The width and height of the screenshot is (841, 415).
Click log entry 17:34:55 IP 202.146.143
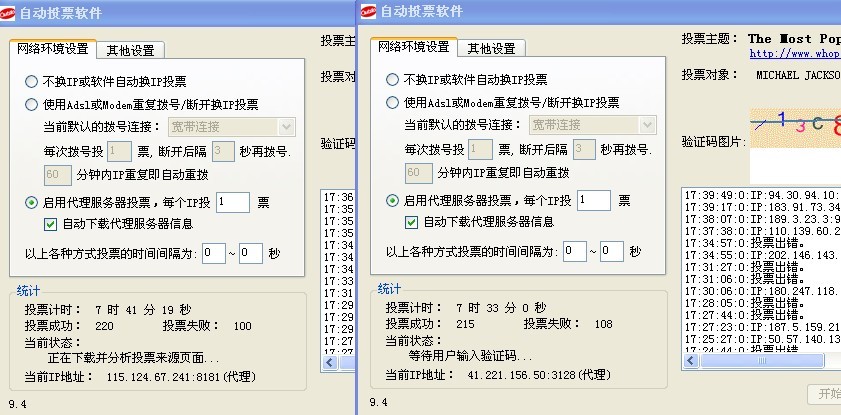763,255
